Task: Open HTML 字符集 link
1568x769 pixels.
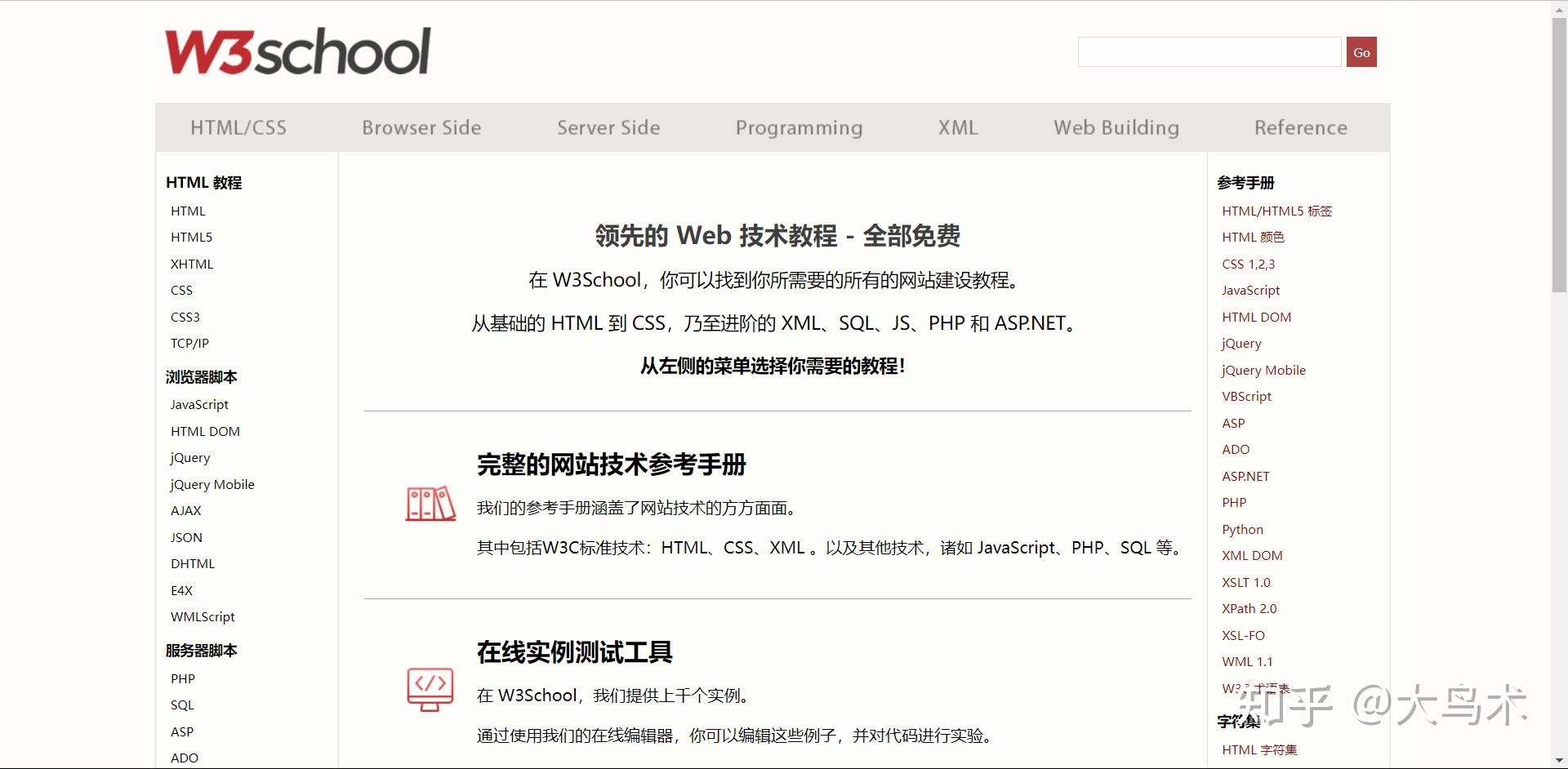Action: pyautogui.click(x=1259, y=749)
